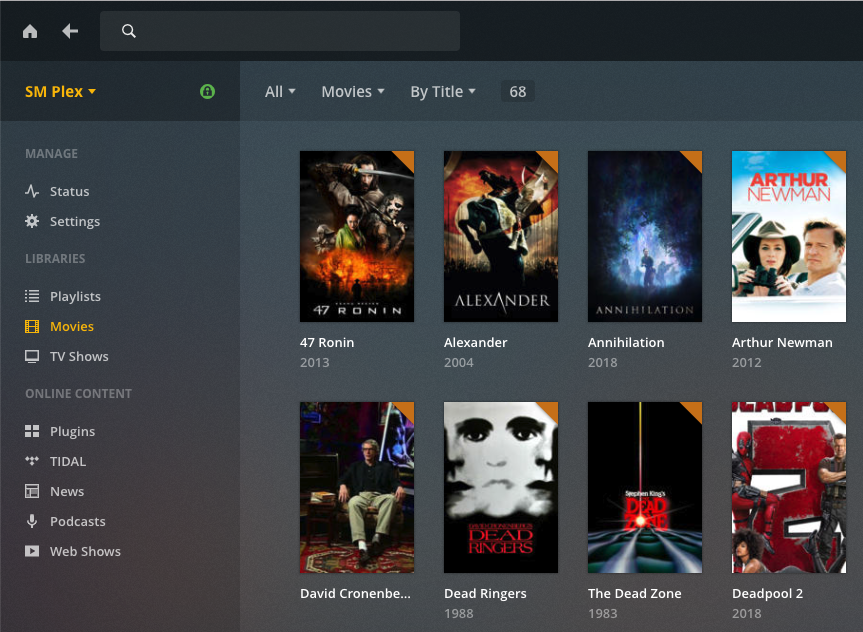Click the green secure connection lock icon
Screen dimensions: 863x632
(207, 91)
